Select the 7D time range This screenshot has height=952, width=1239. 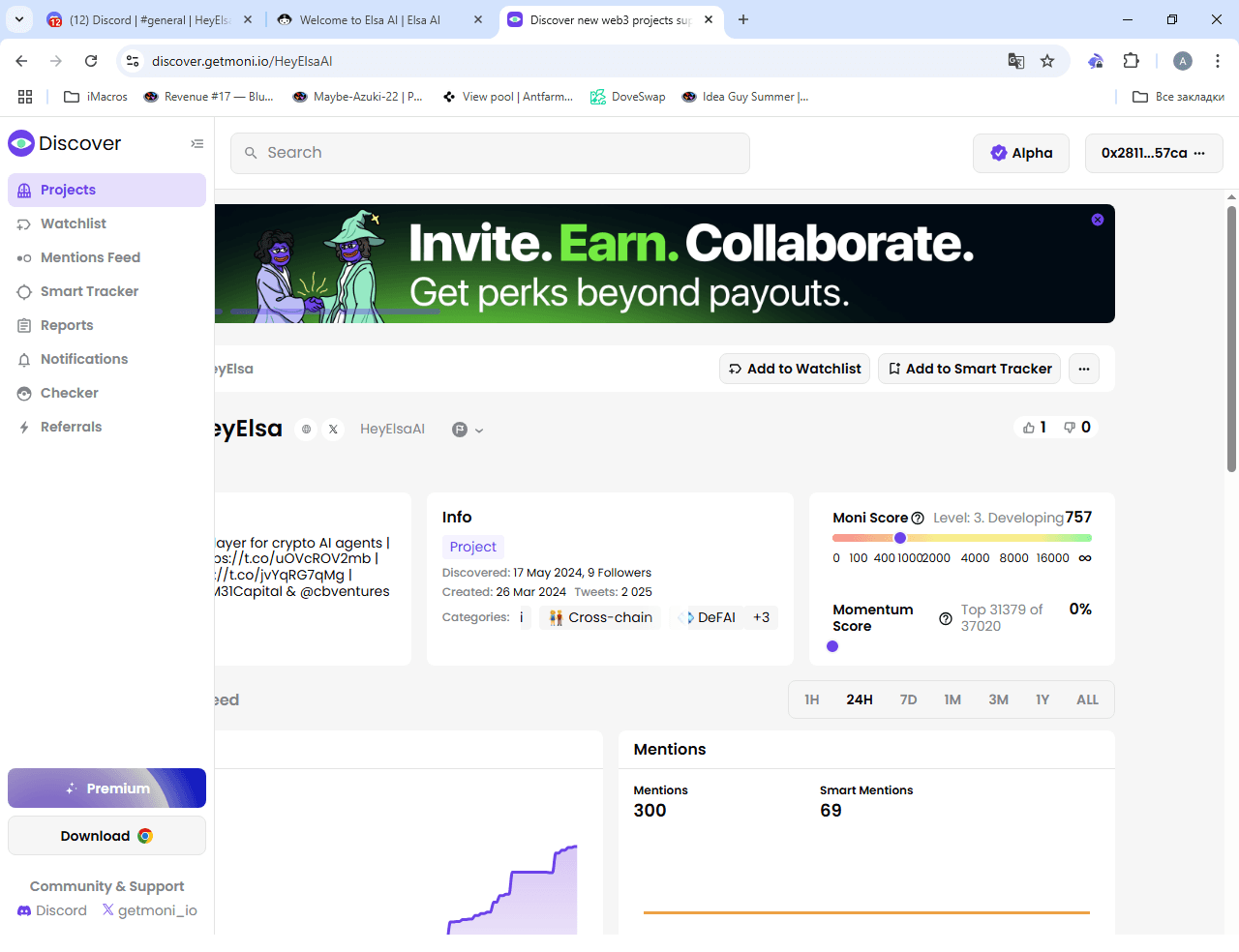pos(908,699)
